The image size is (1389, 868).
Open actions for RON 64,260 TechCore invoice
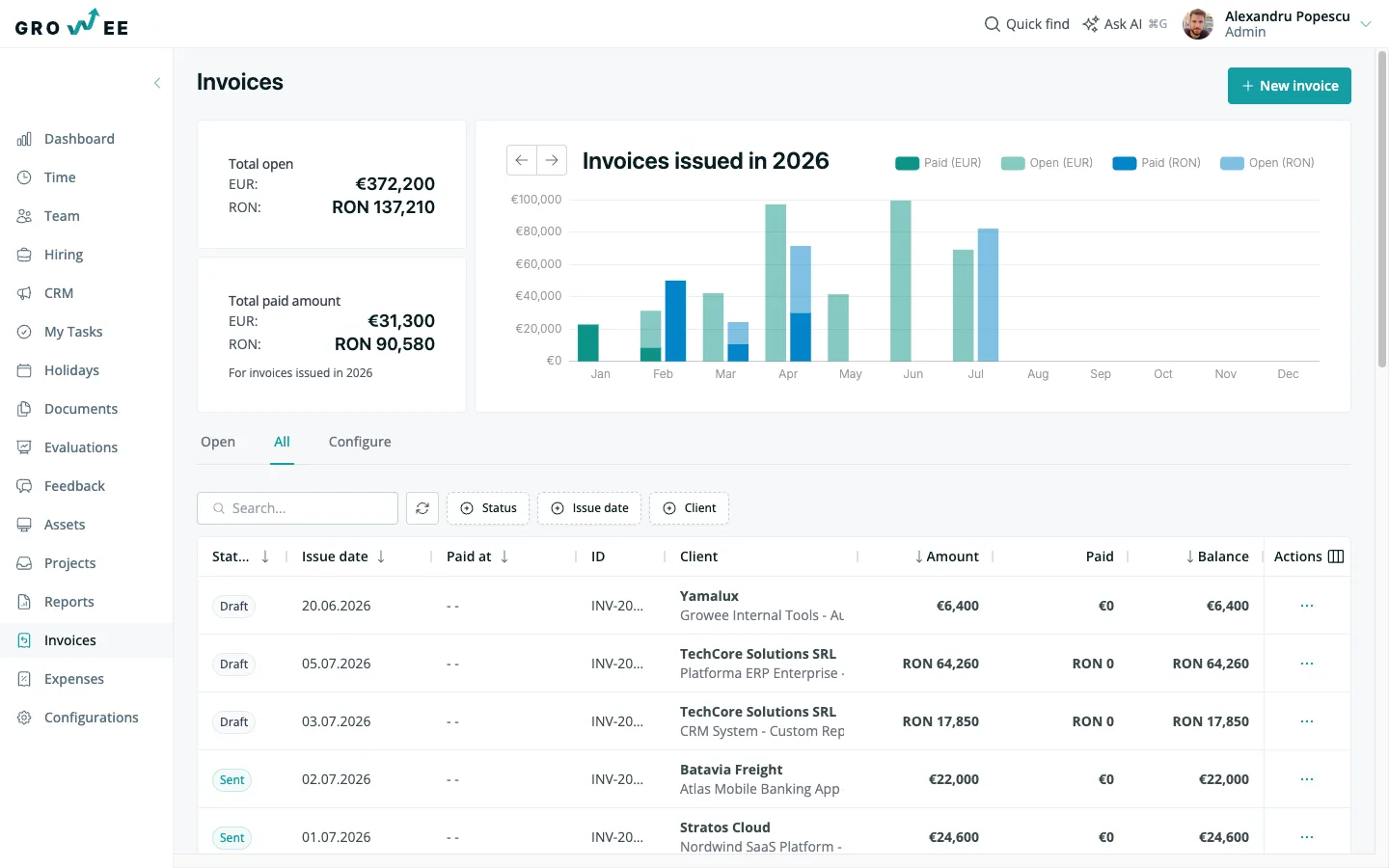[x=1307, y=664]
